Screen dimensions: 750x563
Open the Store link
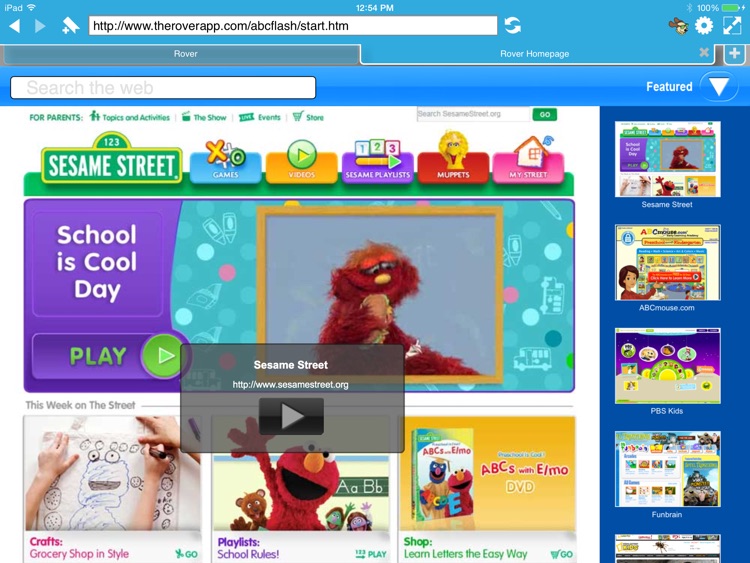309,117
